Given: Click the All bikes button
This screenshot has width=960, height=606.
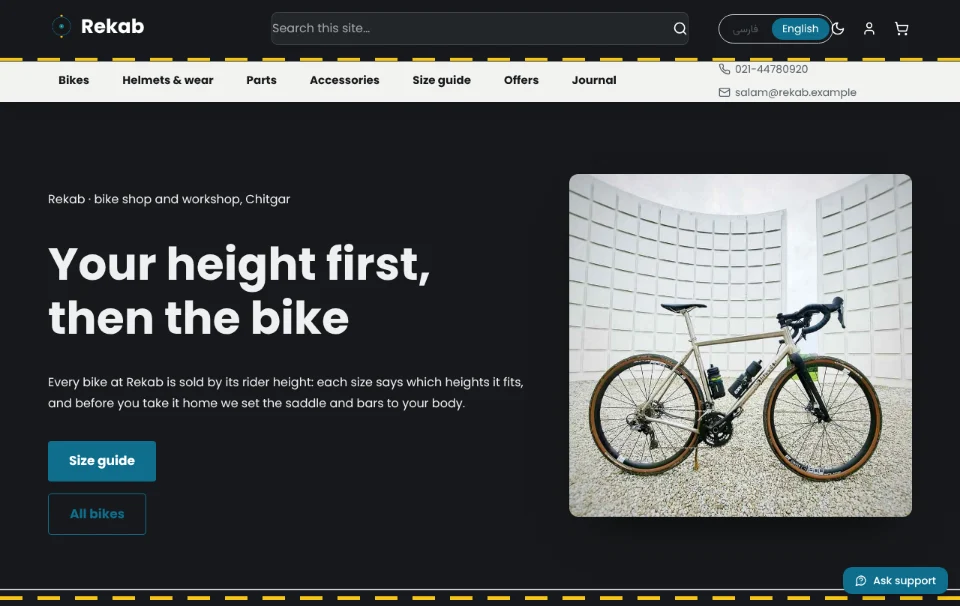Looking at the screenshot, I should tap(97, 514).
